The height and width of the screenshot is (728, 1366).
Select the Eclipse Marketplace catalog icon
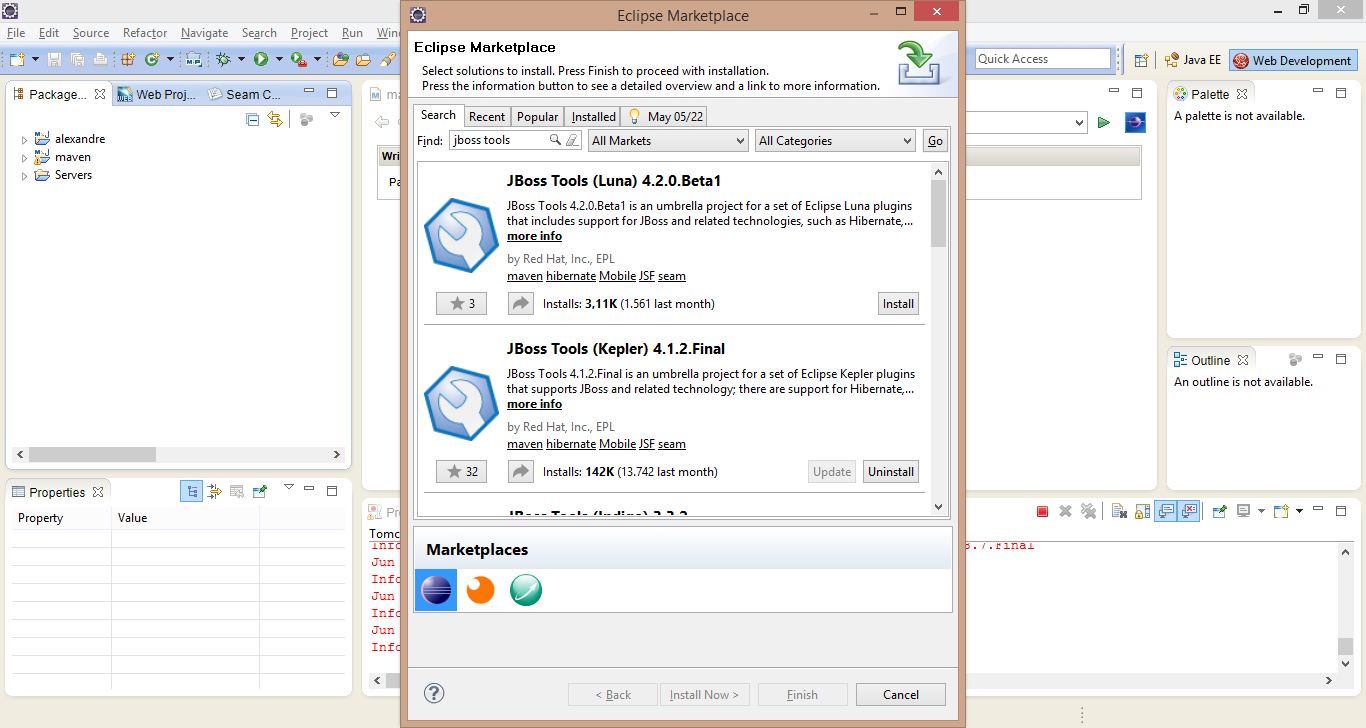[x=436, y=591]
